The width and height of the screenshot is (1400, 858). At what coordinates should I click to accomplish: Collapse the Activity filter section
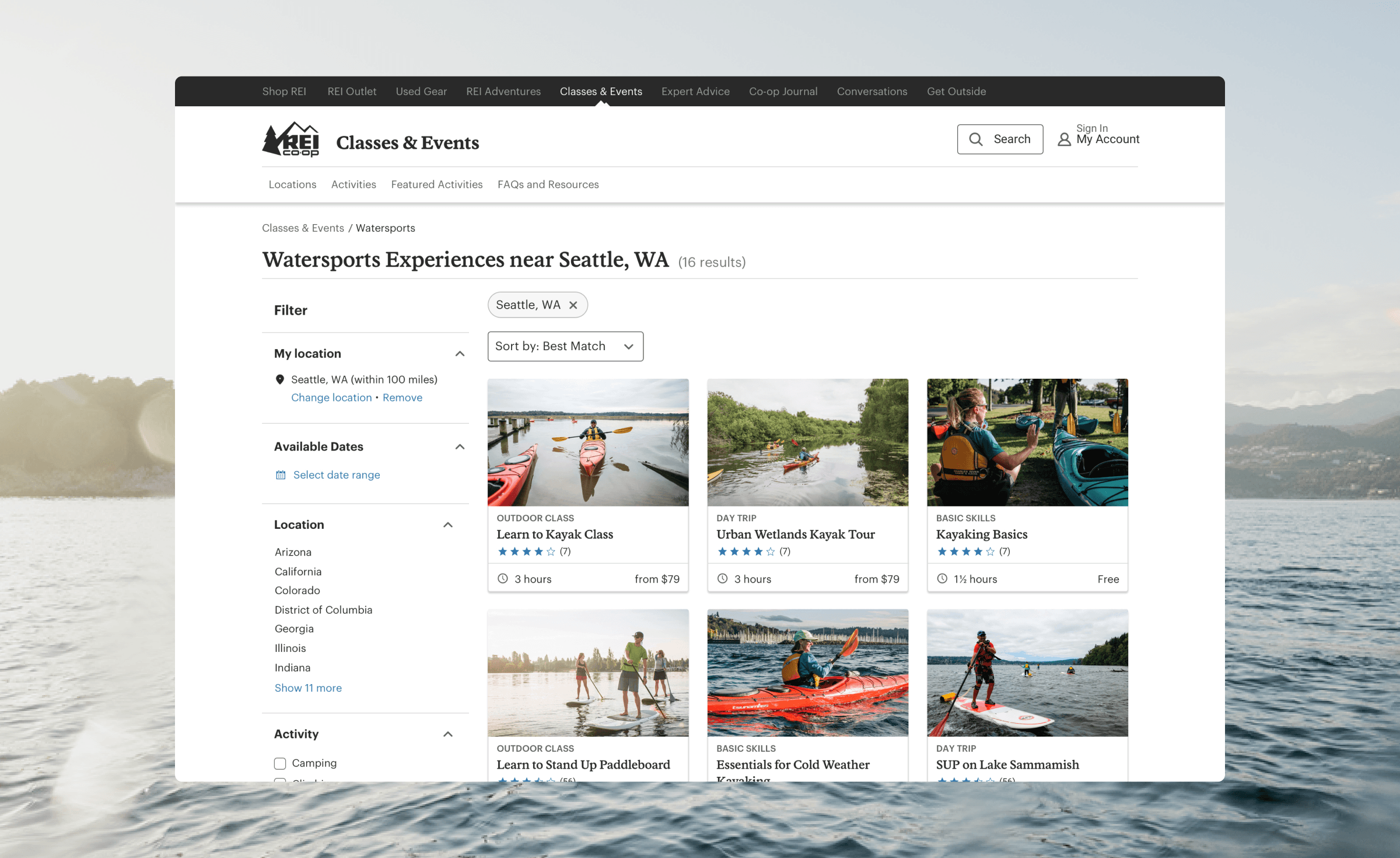click(x=448, y=734)
